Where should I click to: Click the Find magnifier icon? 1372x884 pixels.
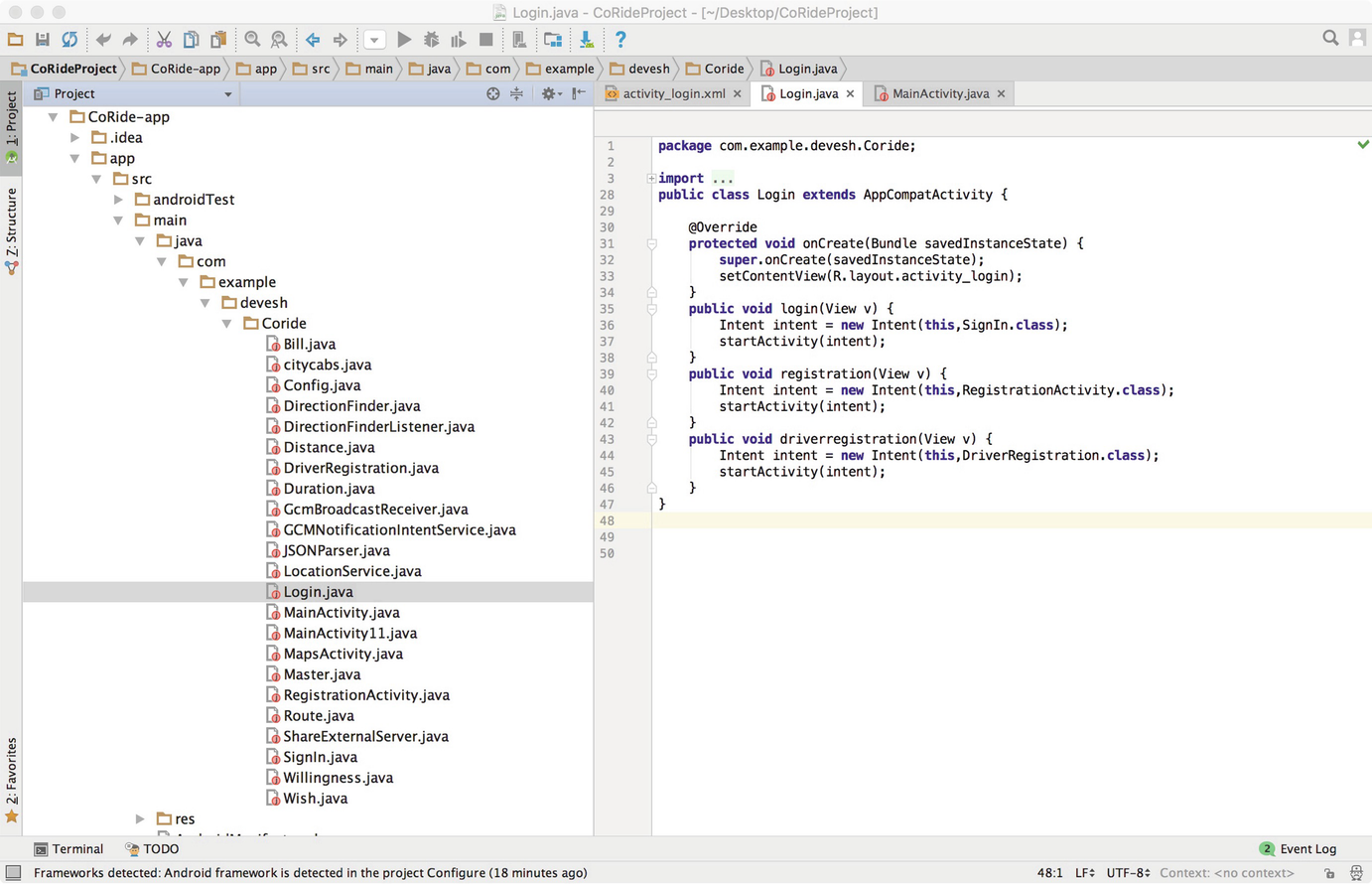click(252, 40)
